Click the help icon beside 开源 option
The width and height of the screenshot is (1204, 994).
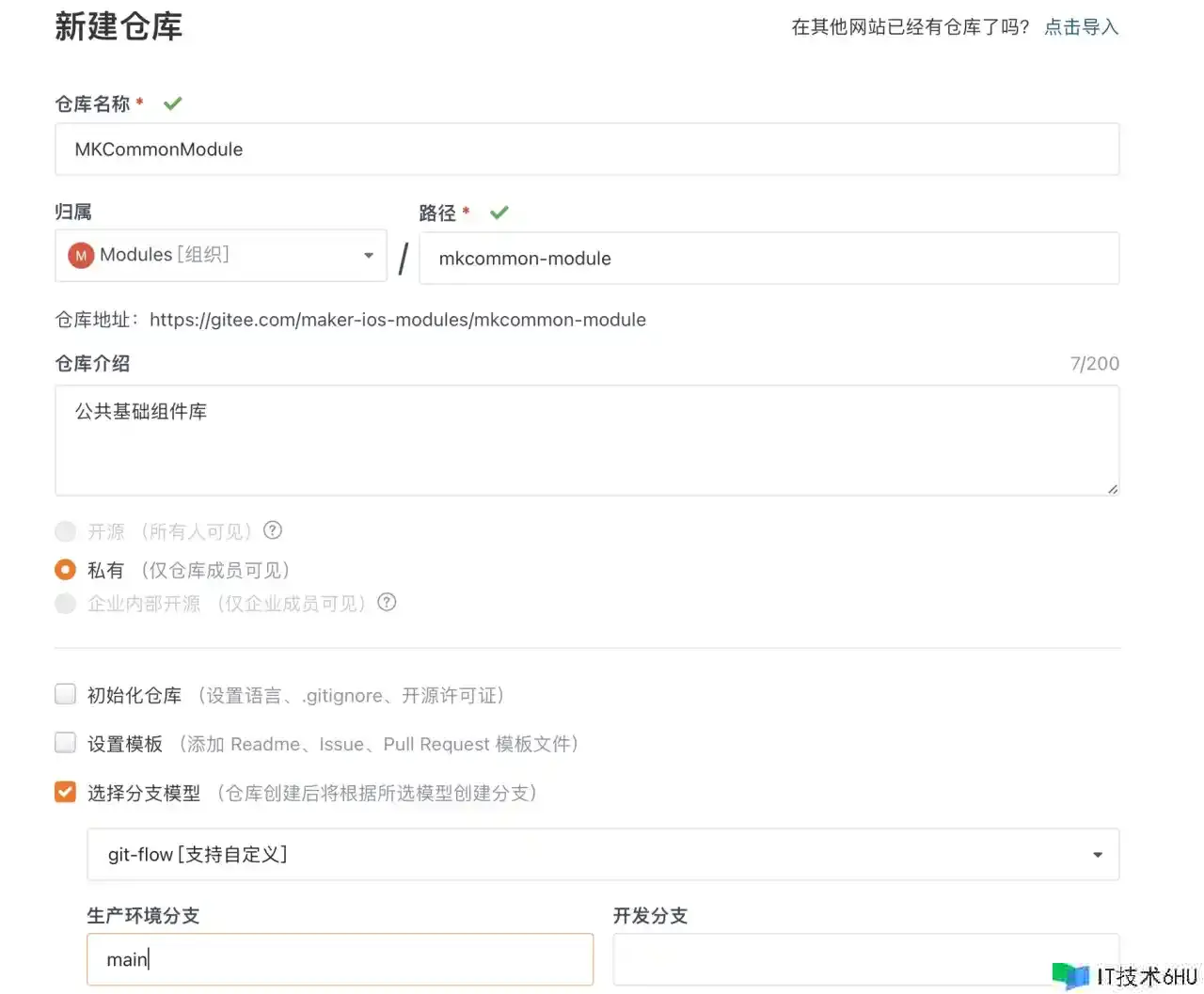pyautogui.click(x=273, y=530)
